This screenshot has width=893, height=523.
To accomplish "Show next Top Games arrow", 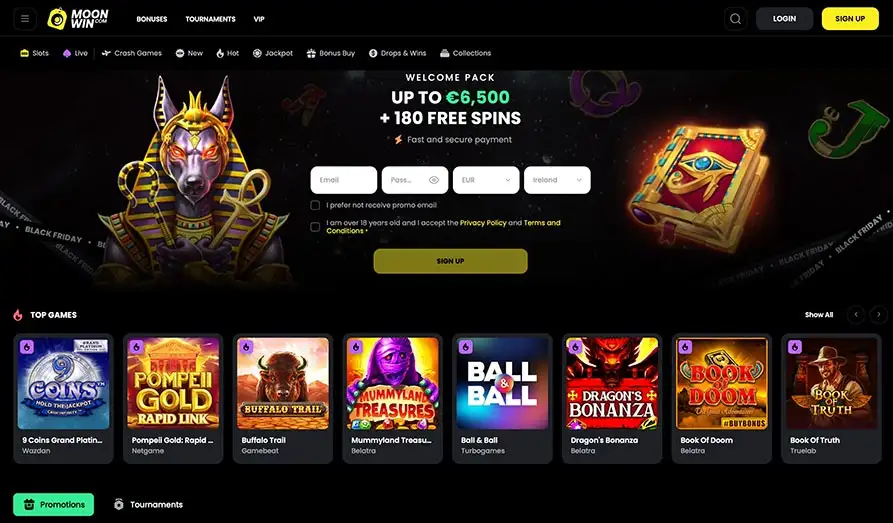I will pos(879,314).
